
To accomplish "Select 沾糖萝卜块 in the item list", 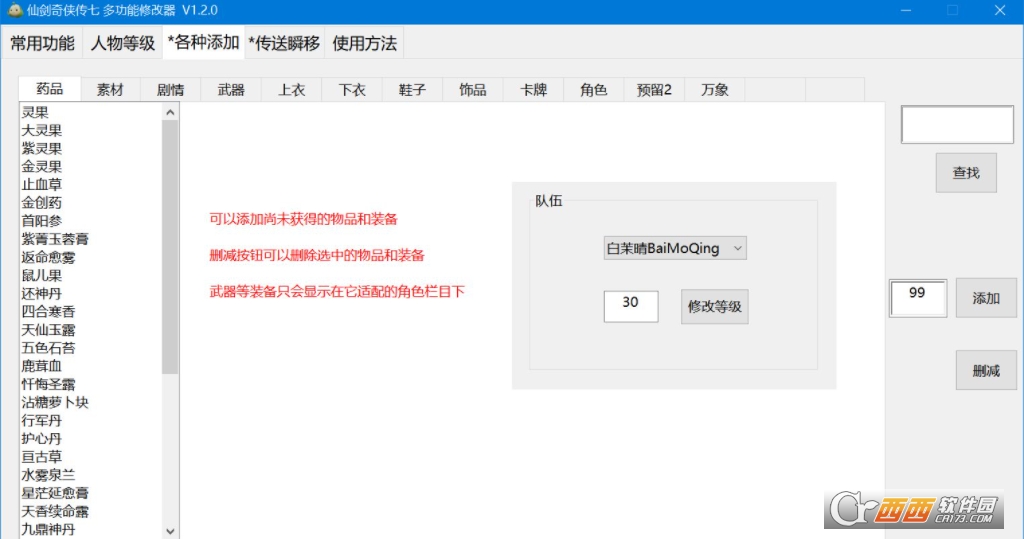I will pos(55,402).
